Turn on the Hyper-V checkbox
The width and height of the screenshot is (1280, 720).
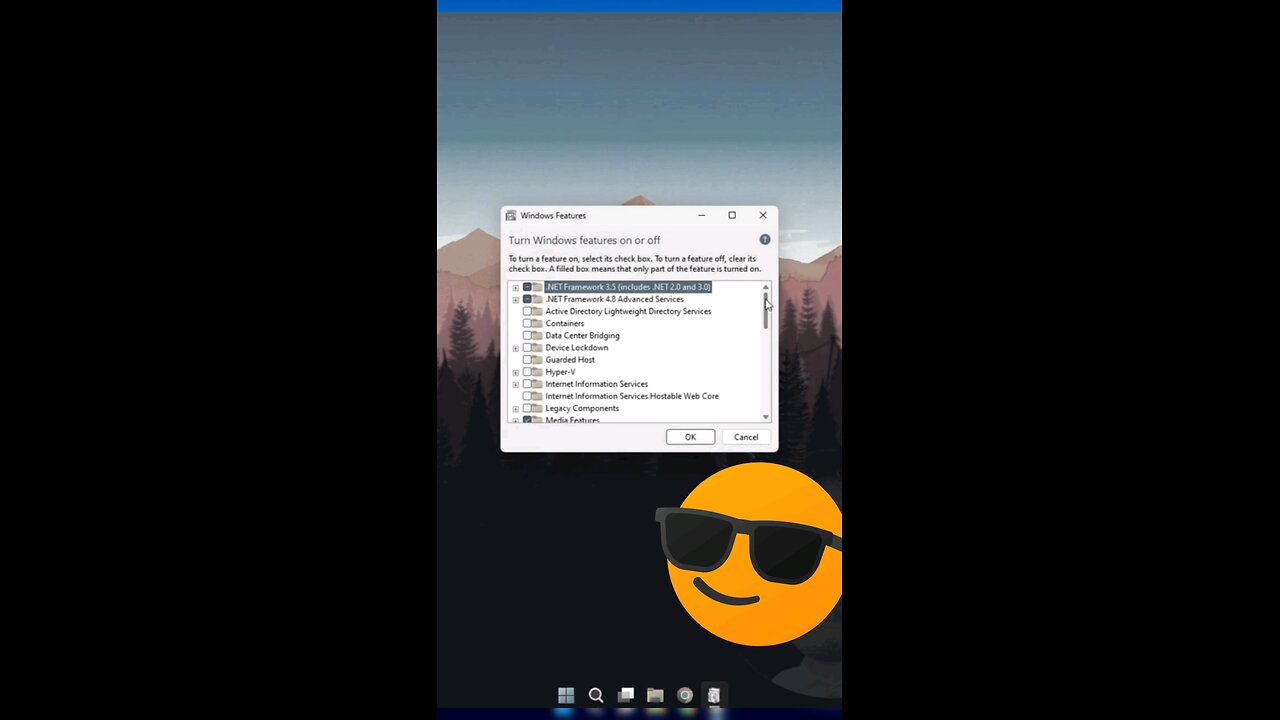coord(527,372)
